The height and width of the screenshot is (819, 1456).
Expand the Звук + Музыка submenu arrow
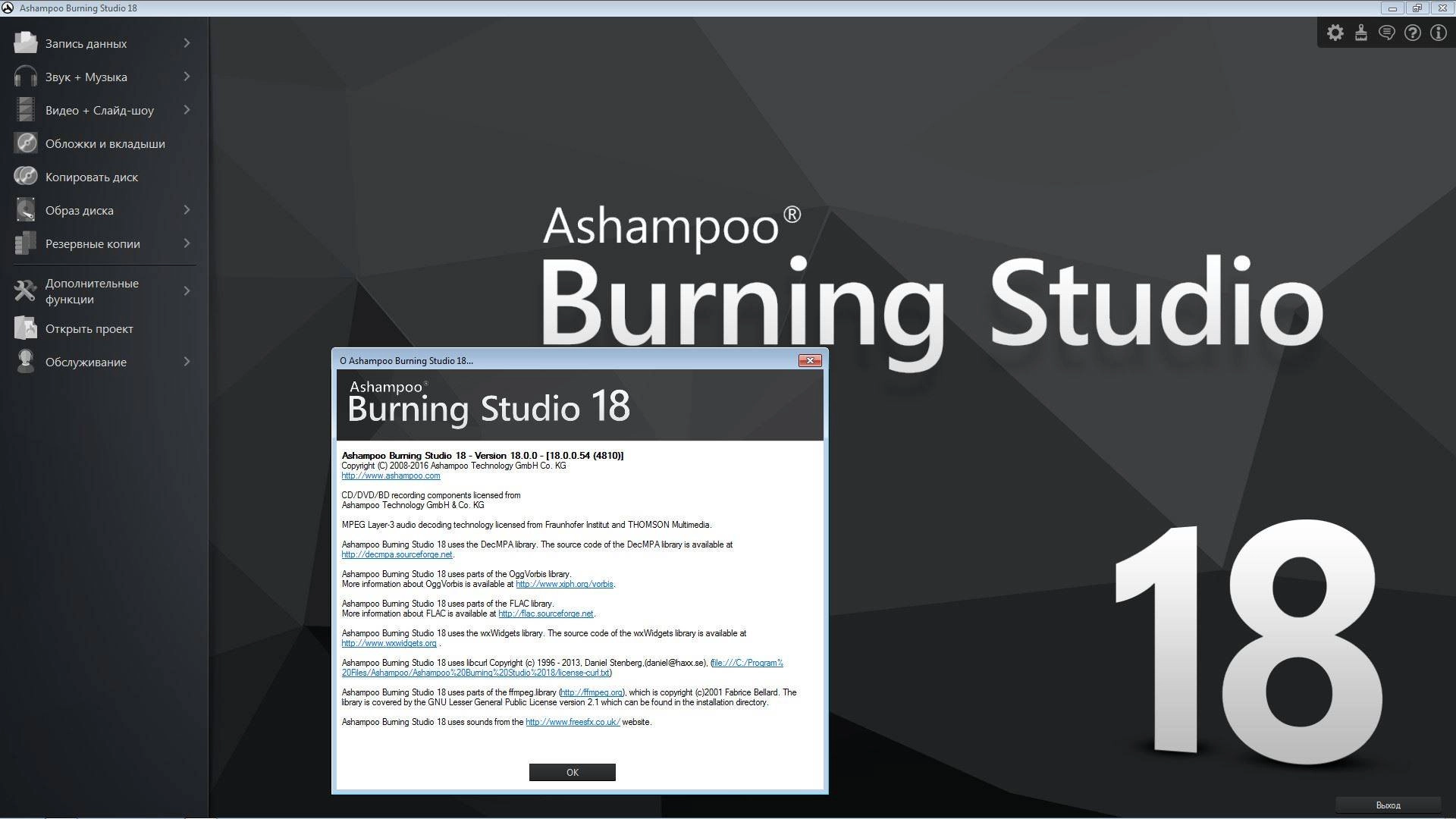(x=187, y=76)
